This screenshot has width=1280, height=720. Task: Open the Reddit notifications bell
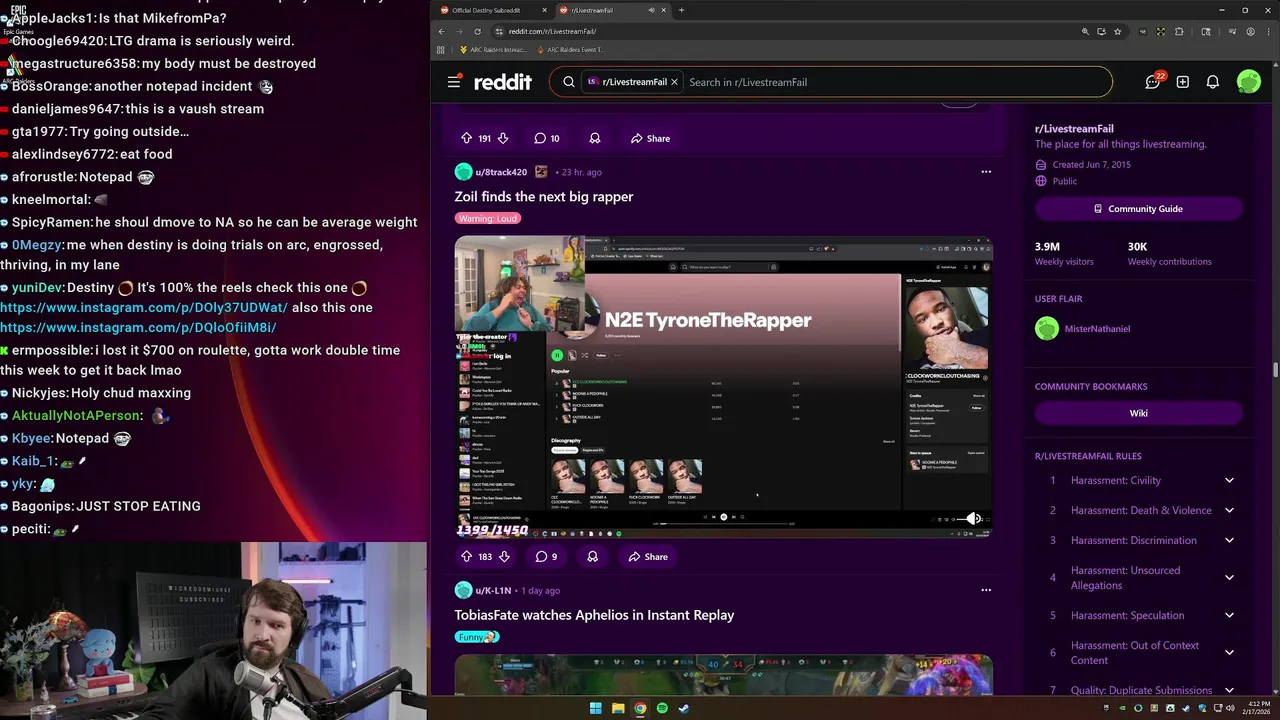(1213, 82)
